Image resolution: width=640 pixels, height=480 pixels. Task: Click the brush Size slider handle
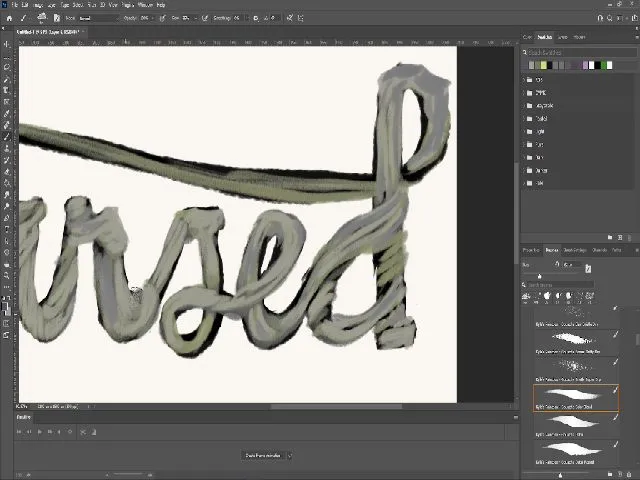[x=539, y=276]
